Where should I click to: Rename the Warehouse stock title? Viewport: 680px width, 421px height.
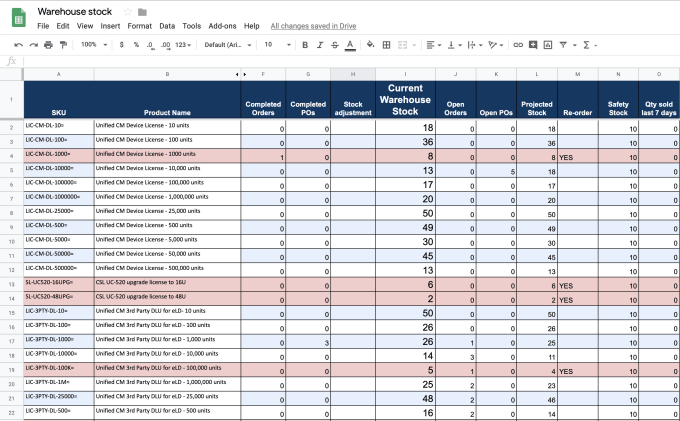[x=75, y=12]
